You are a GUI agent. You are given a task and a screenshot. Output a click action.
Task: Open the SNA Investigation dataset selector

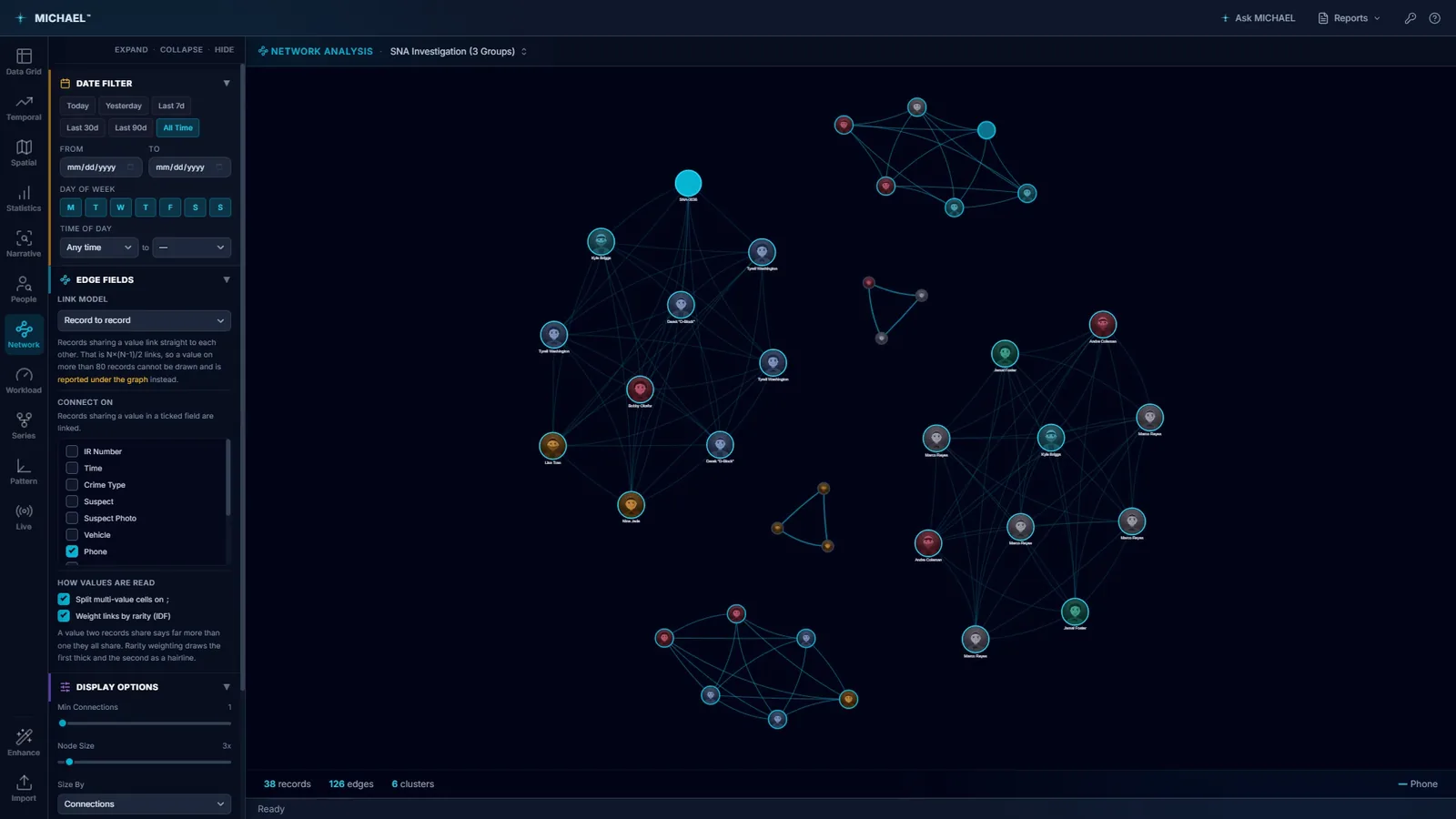pos(459,52)
